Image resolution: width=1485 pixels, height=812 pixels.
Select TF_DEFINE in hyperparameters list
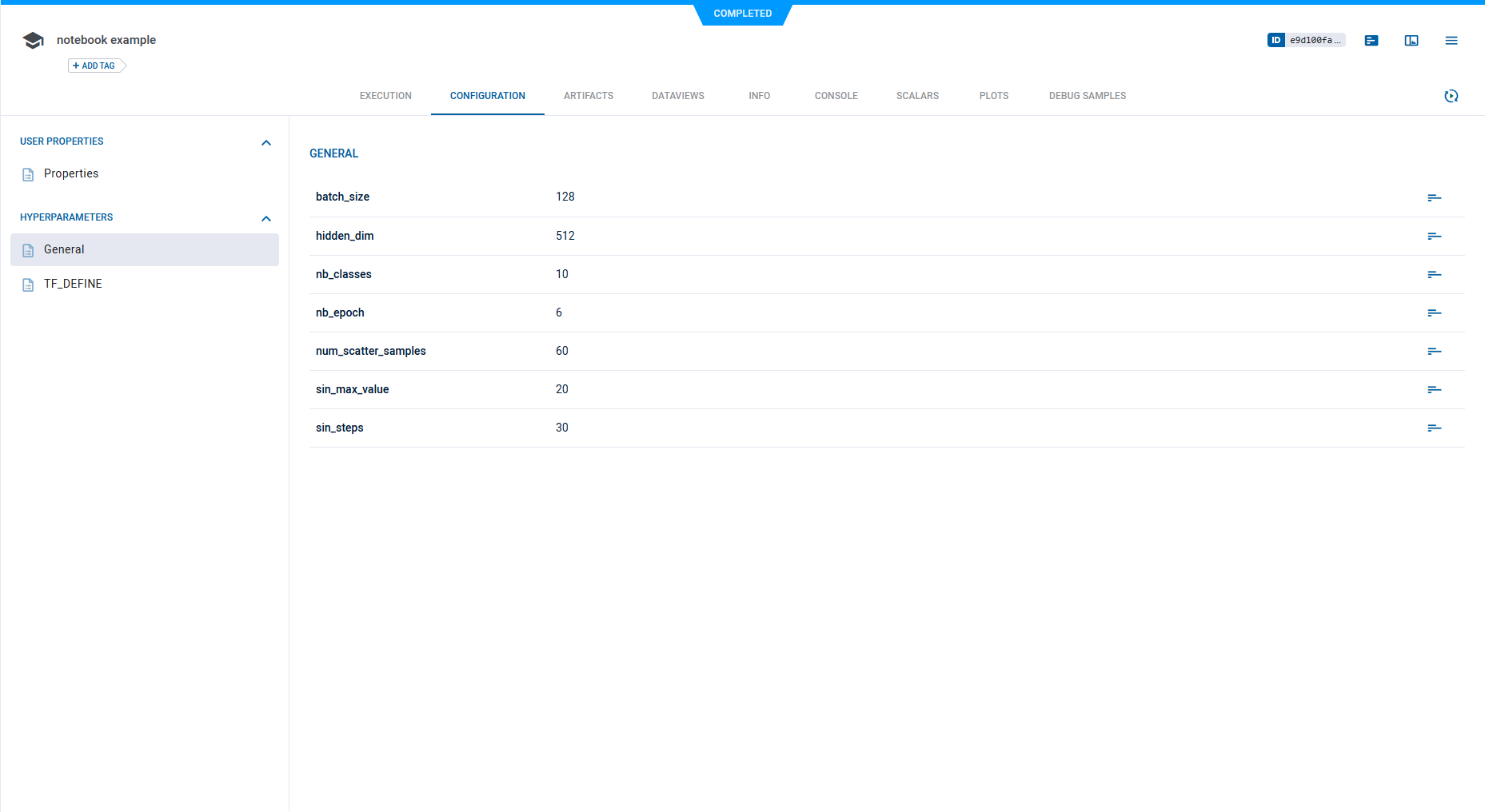point(73,284)
